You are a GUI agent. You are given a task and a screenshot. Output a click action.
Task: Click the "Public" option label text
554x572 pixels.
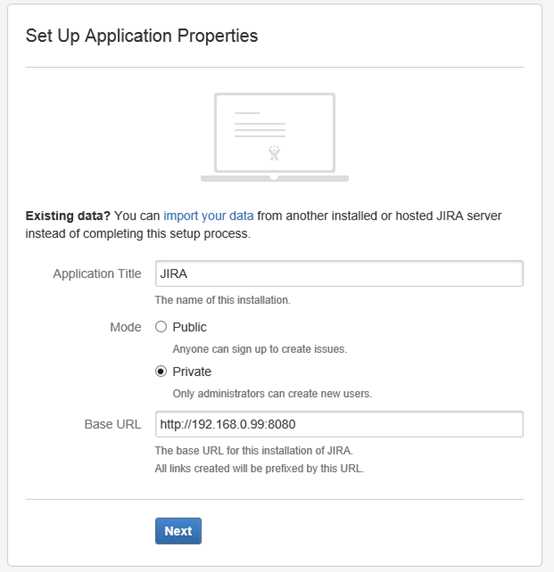tap(189, 327)
